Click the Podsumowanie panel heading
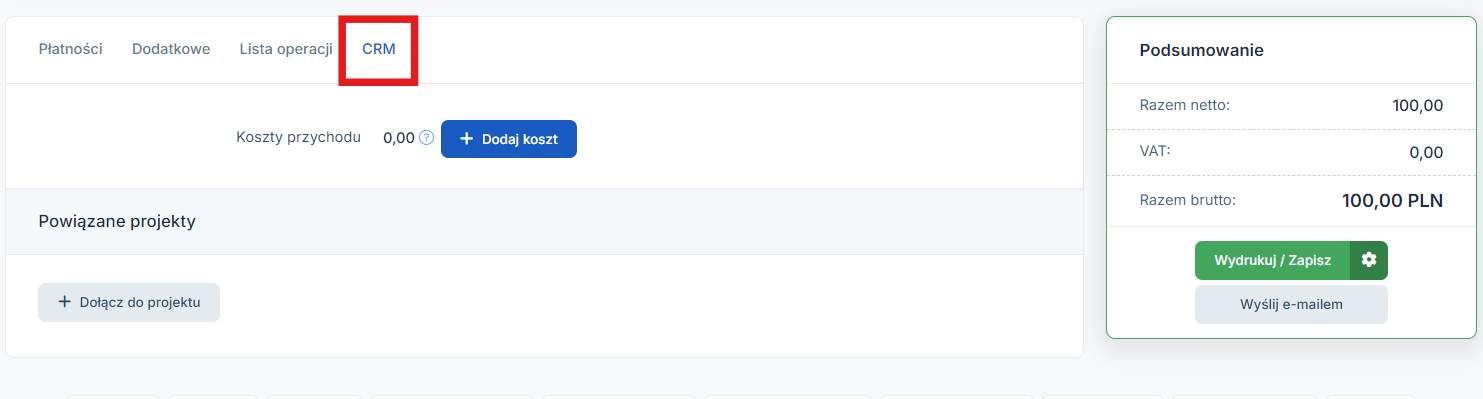This screenshot has width=1483, height=399. [x=1201, y=50]
